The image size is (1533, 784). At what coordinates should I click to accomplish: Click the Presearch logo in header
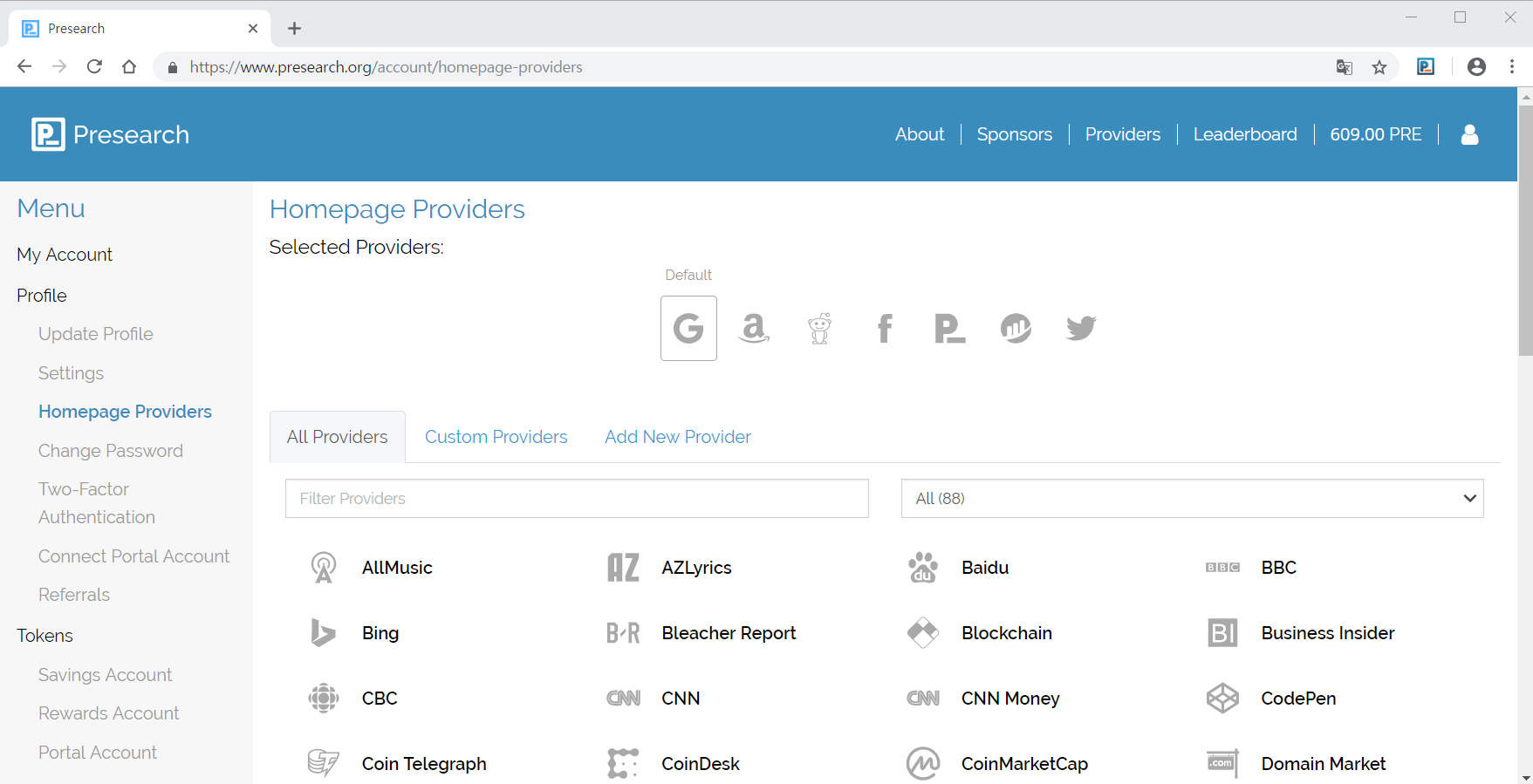pyautogui.click(x=111, y=134)
